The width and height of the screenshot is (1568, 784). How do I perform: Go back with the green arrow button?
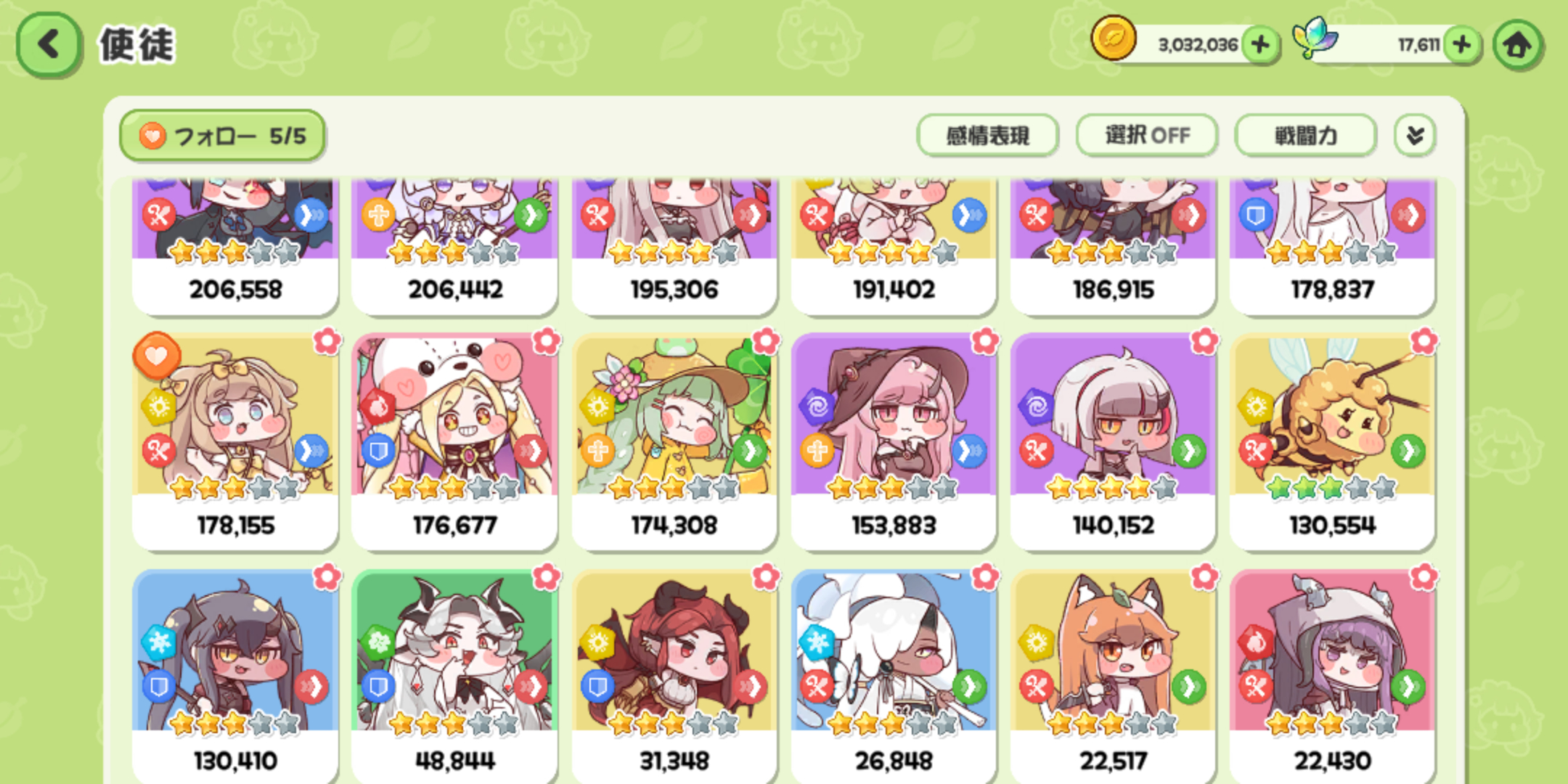(49, 45)
